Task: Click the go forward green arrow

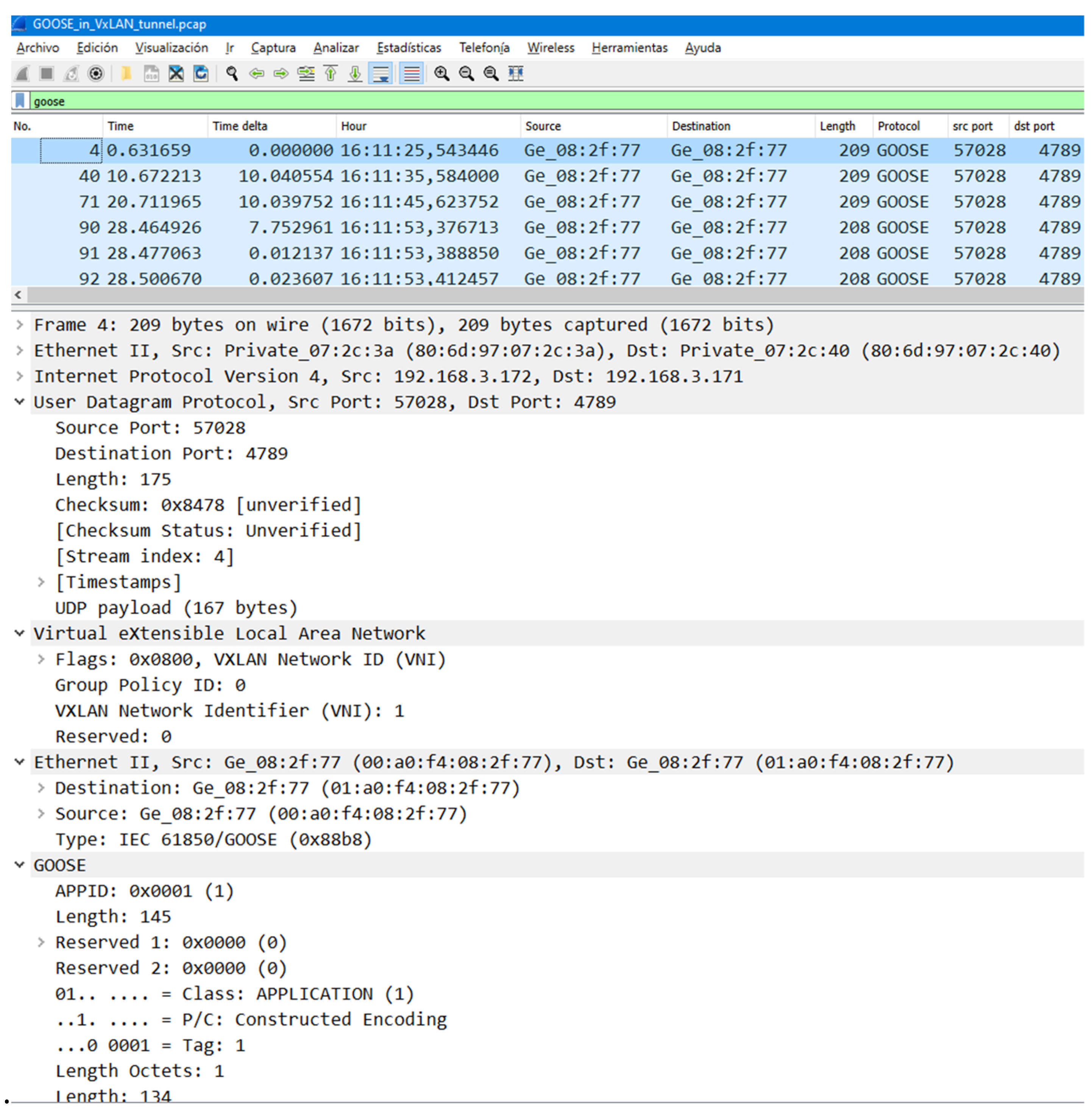Action: click(281, 73)
